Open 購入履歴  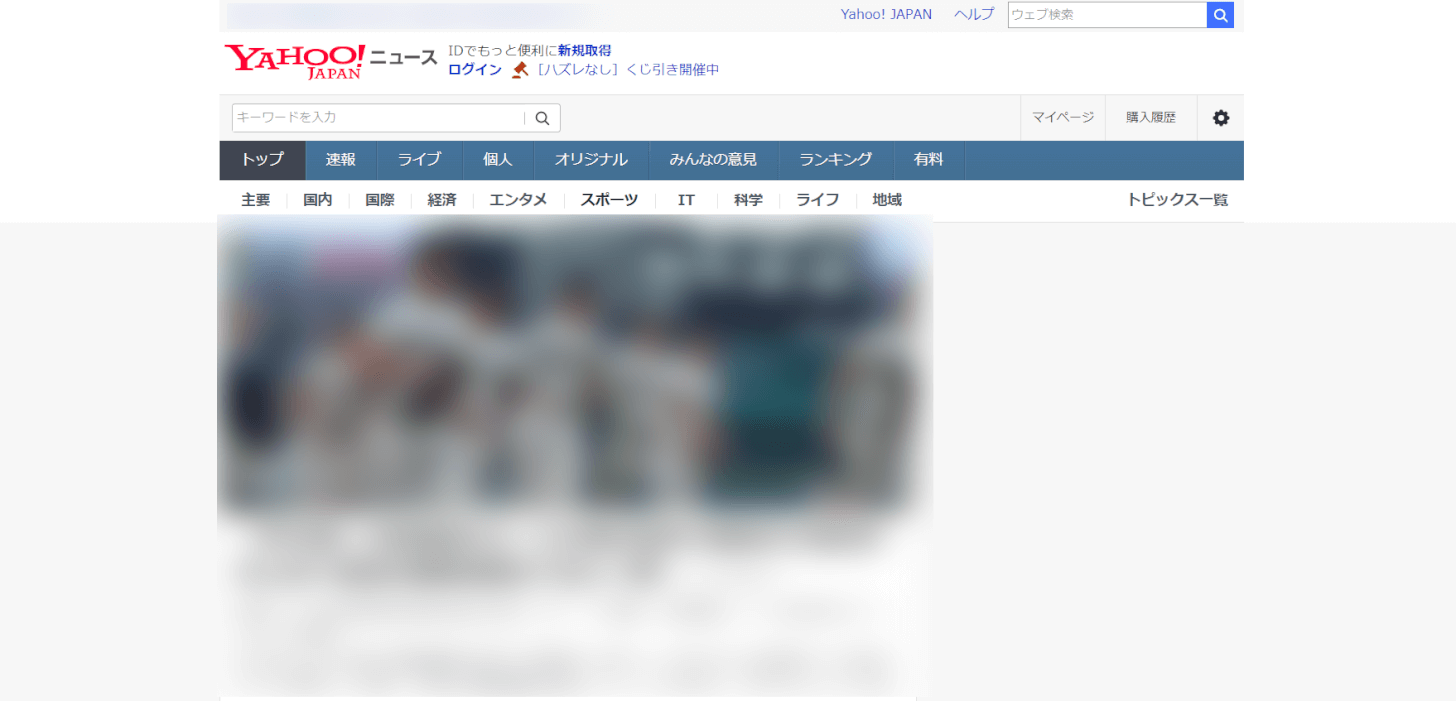[x=1151, y=118]
